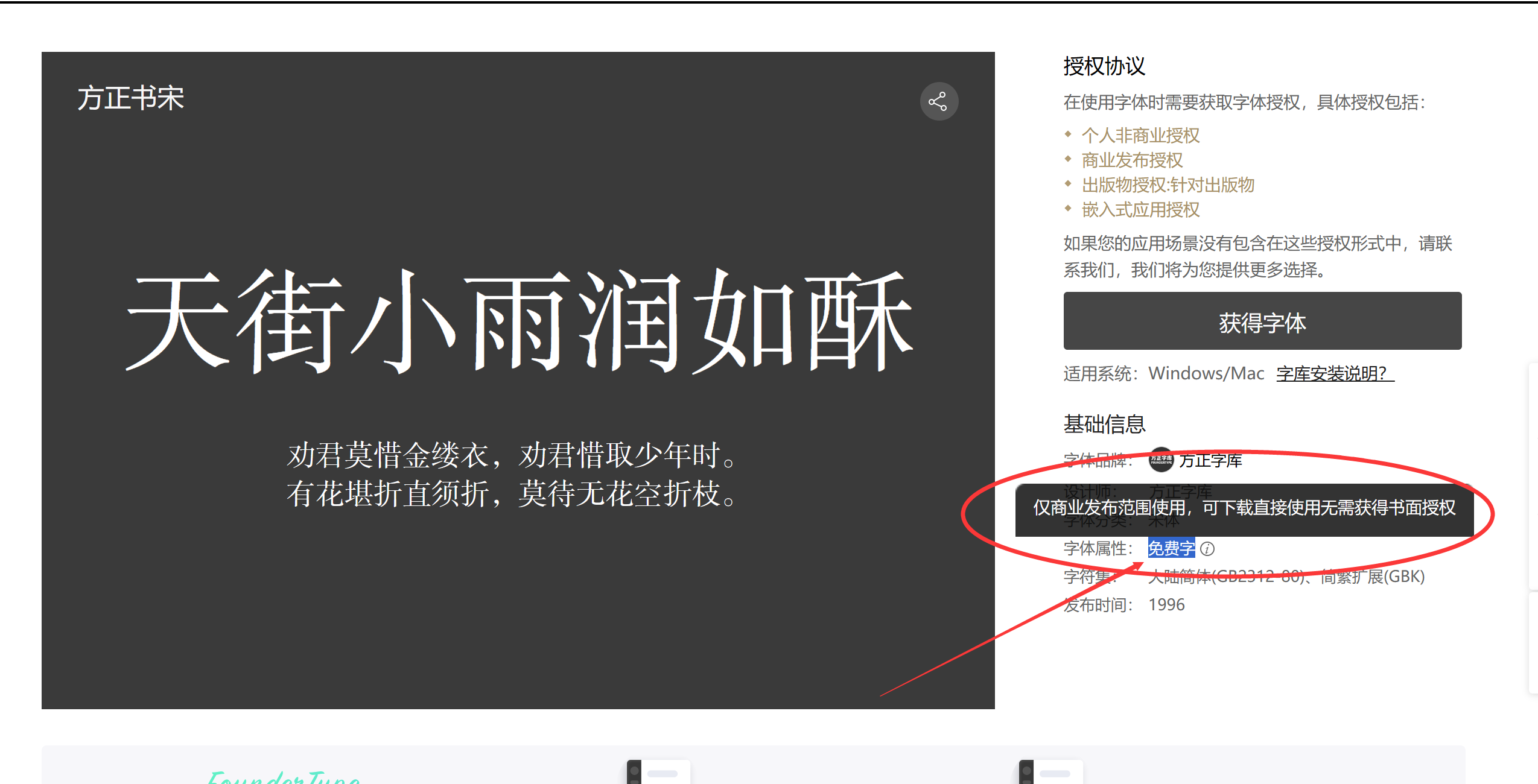Click the 基础信息 heading
Viewport: 1538px width, 784px height.
pos(1104,424)
